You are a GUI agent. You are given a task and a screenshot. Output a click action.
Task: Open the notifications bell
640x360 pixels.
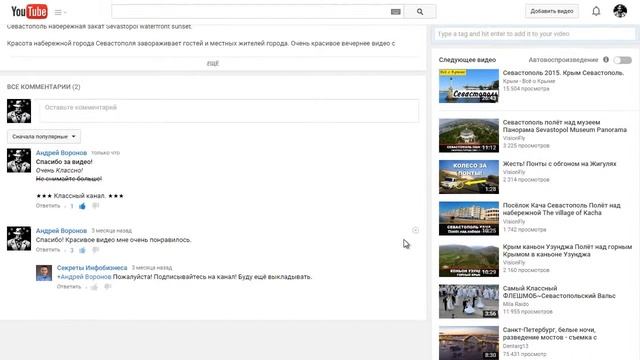[x=596, y=11]
